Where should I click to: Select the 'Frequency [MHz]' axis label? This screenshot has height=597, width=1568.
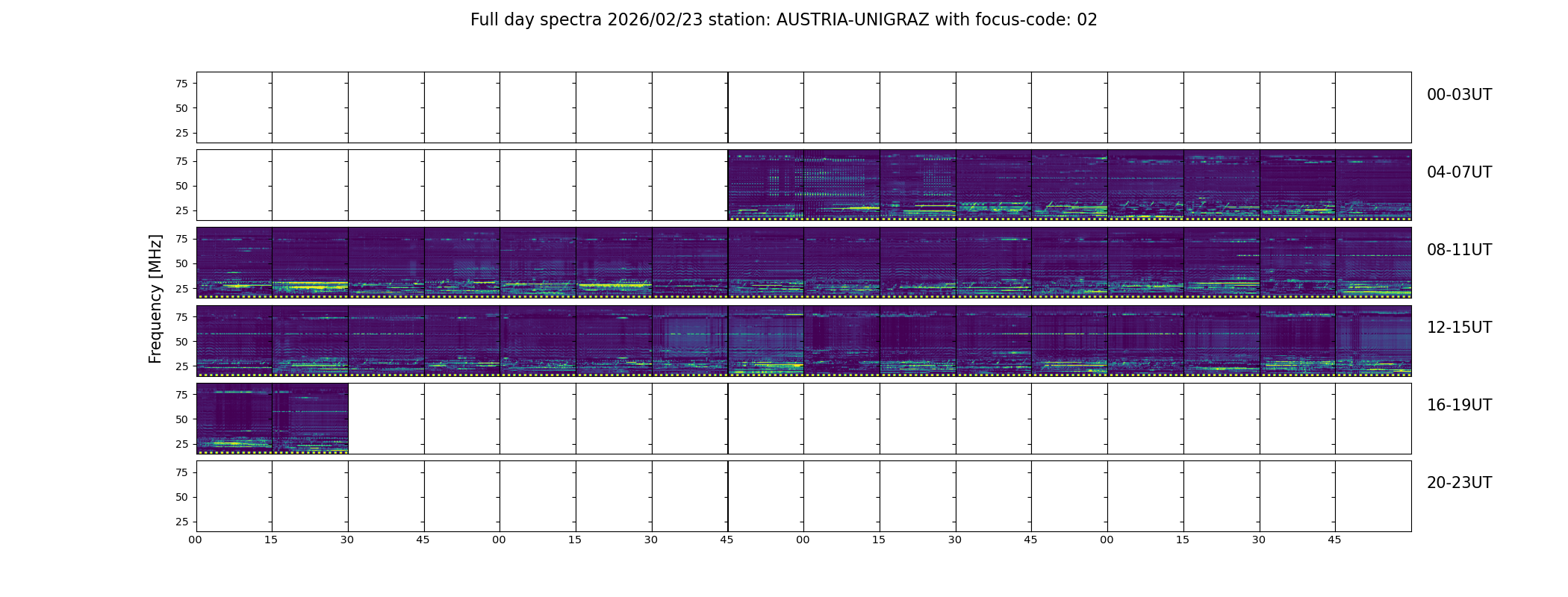[155, 298]
